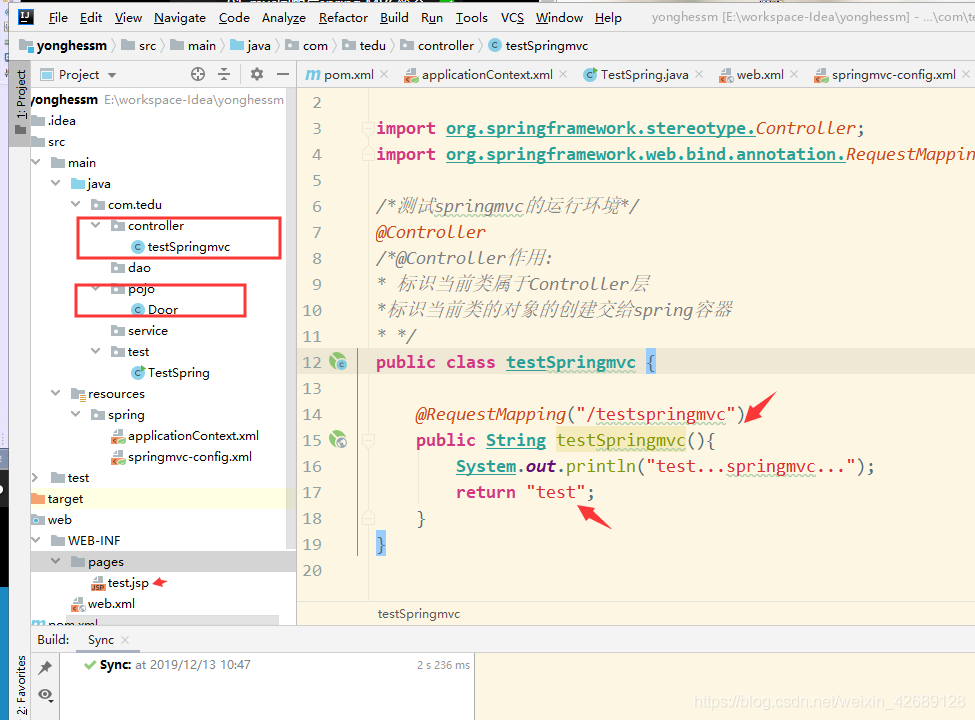The height and width of the screenshot is (720, 975).
Task: Click the testSpringmvc class name on line 12
Action: point(571,362)
